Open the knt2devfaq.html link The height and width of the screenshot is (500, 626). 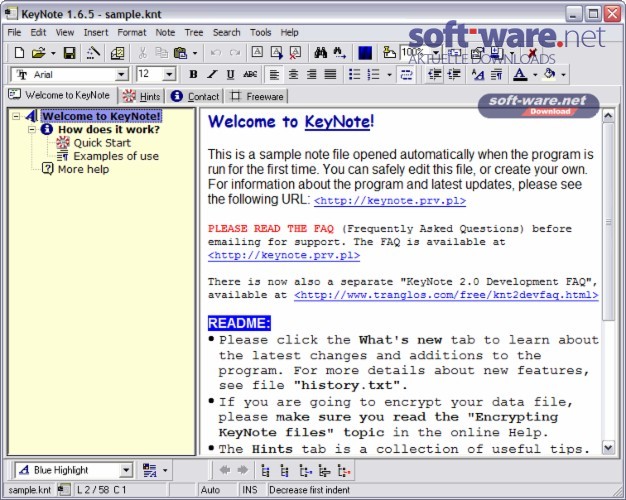[x=446, y=295]
